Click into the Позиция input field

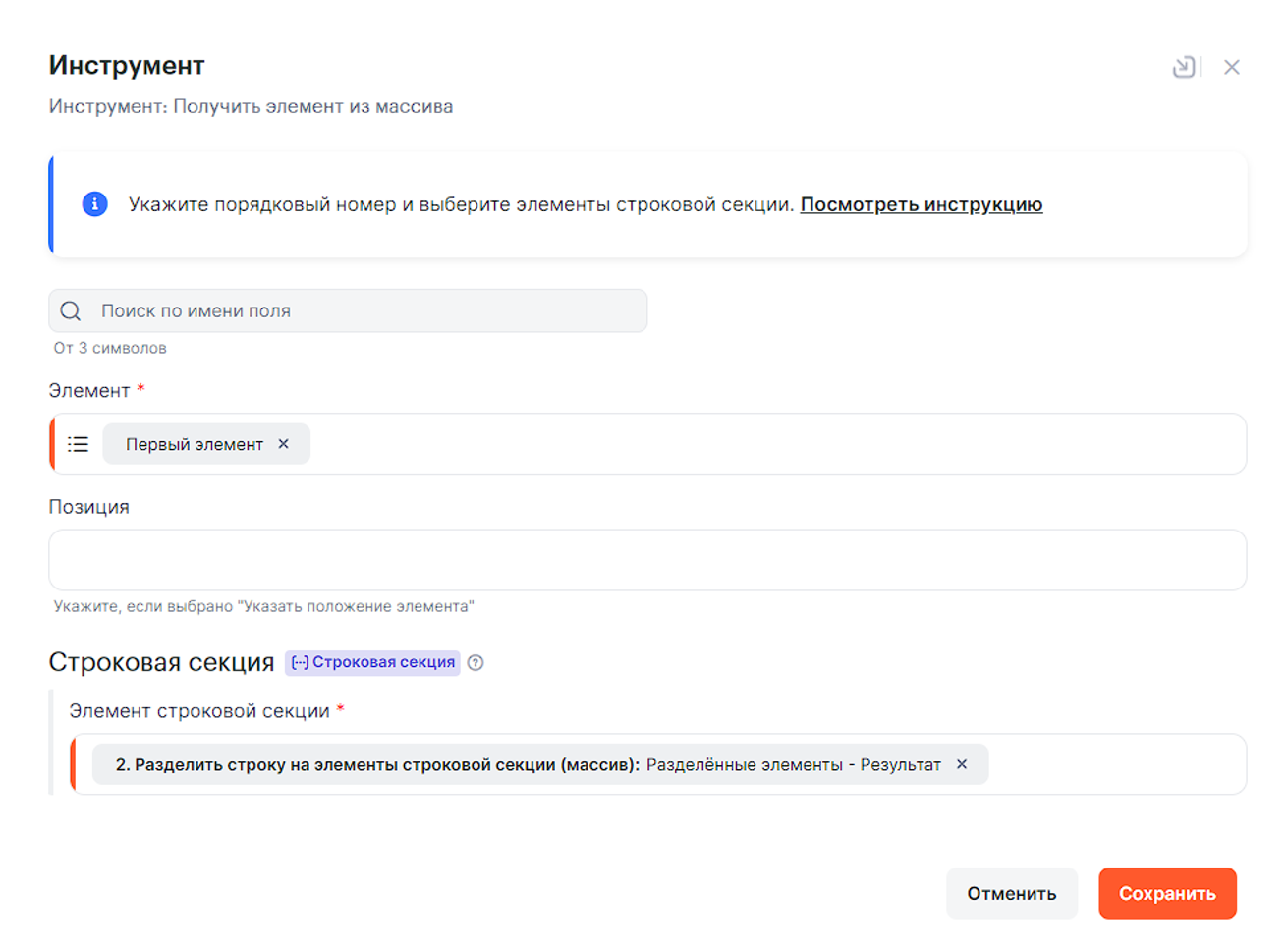pos(646,560)
